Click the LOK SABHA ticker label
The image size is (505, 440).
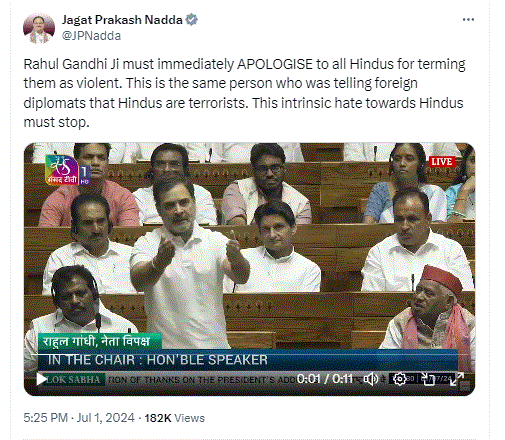(73, 379)
